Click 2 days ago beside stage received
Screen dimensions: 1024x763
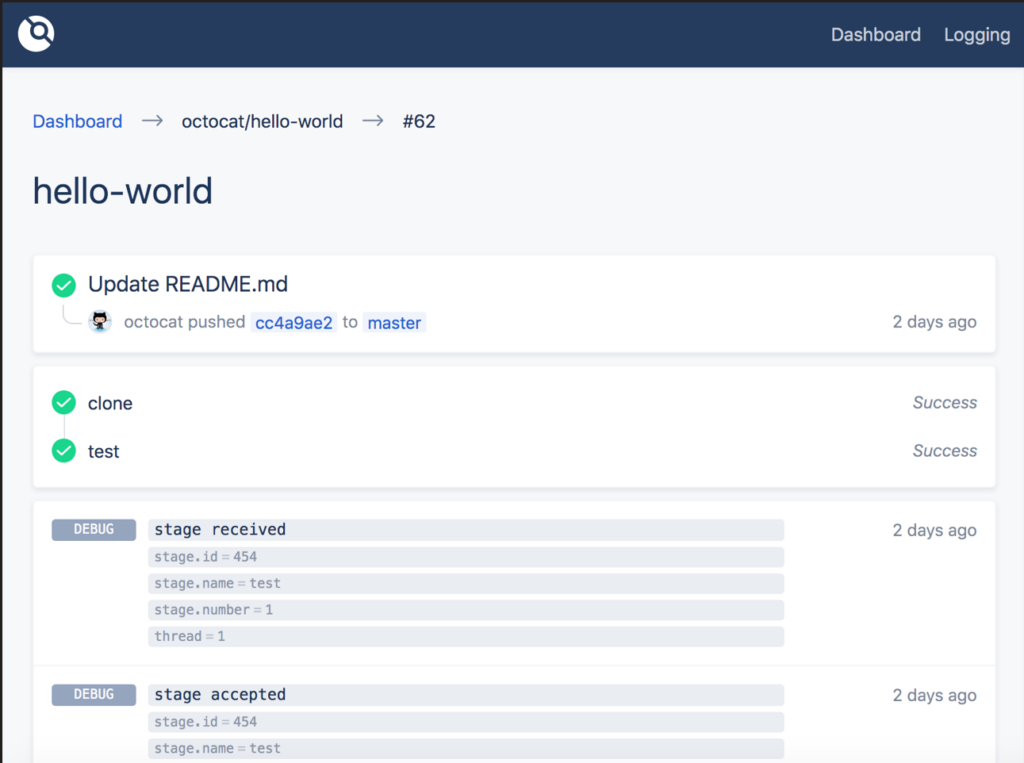(935, 530)
